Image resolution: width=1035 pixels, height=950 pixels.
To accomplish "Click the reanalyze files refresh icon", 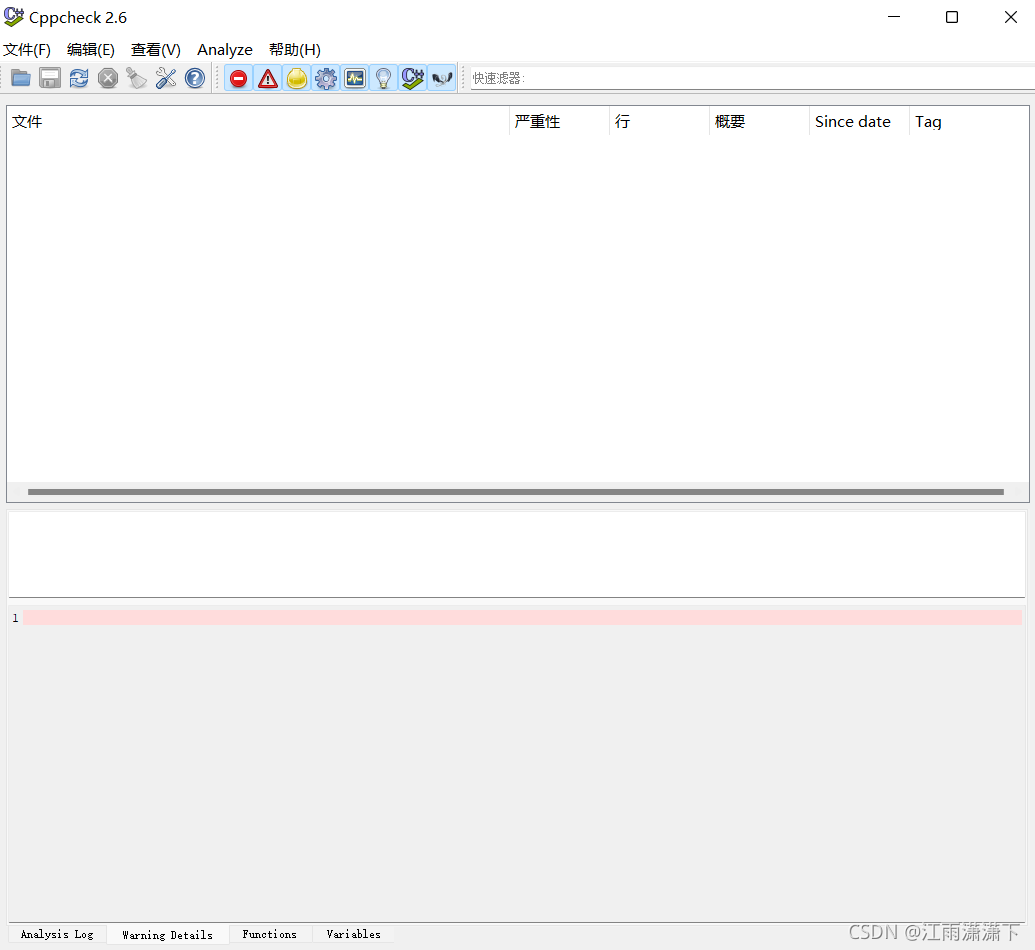I will (79, 79).
